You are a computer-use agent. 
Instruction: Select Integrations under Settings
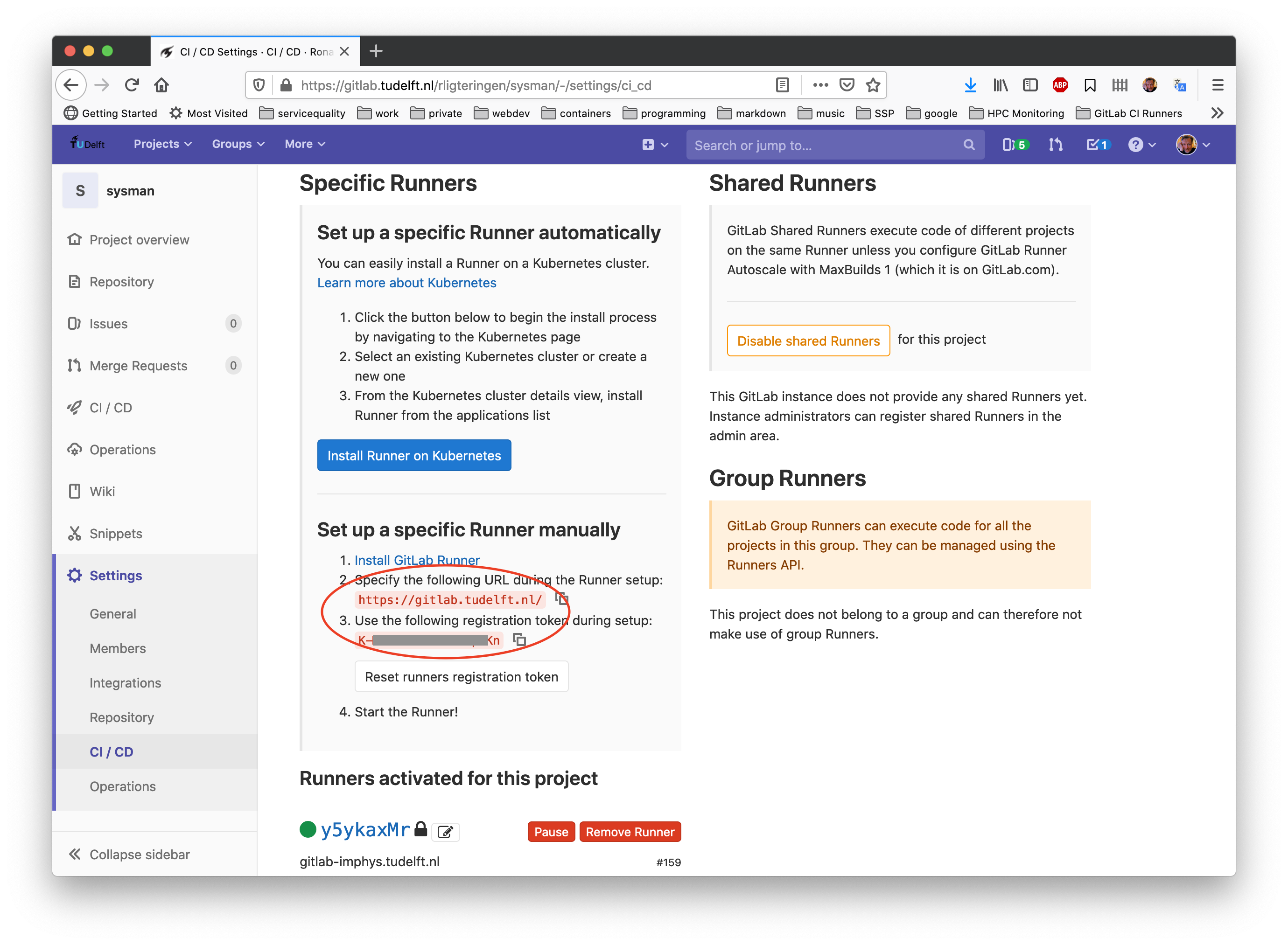coord(126,682)
